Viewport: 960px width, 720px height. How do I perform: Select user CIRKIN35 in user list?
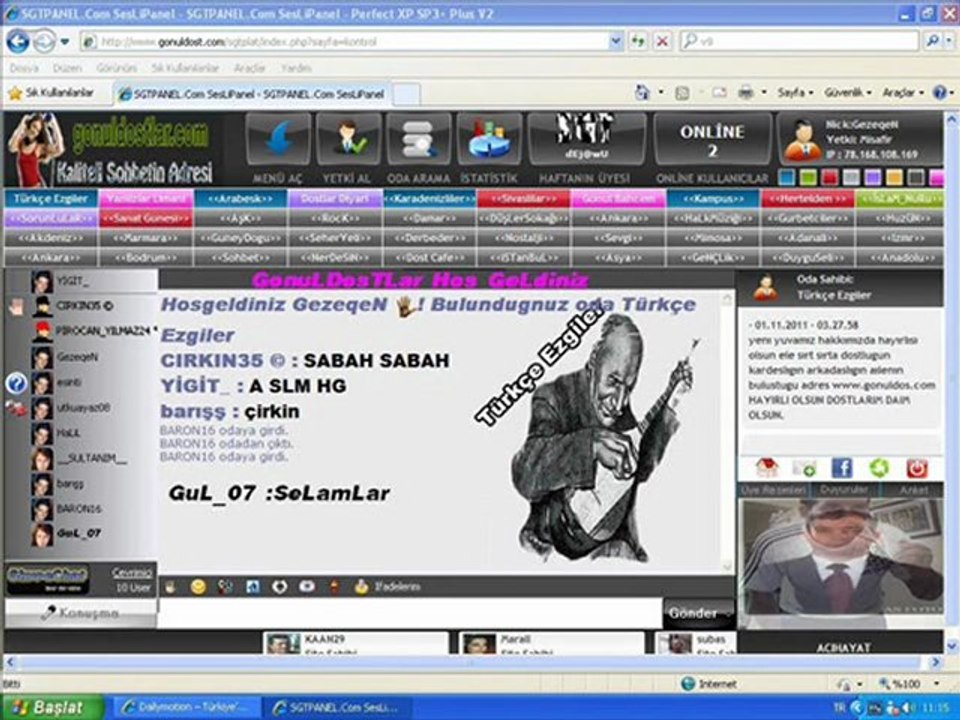80,306
